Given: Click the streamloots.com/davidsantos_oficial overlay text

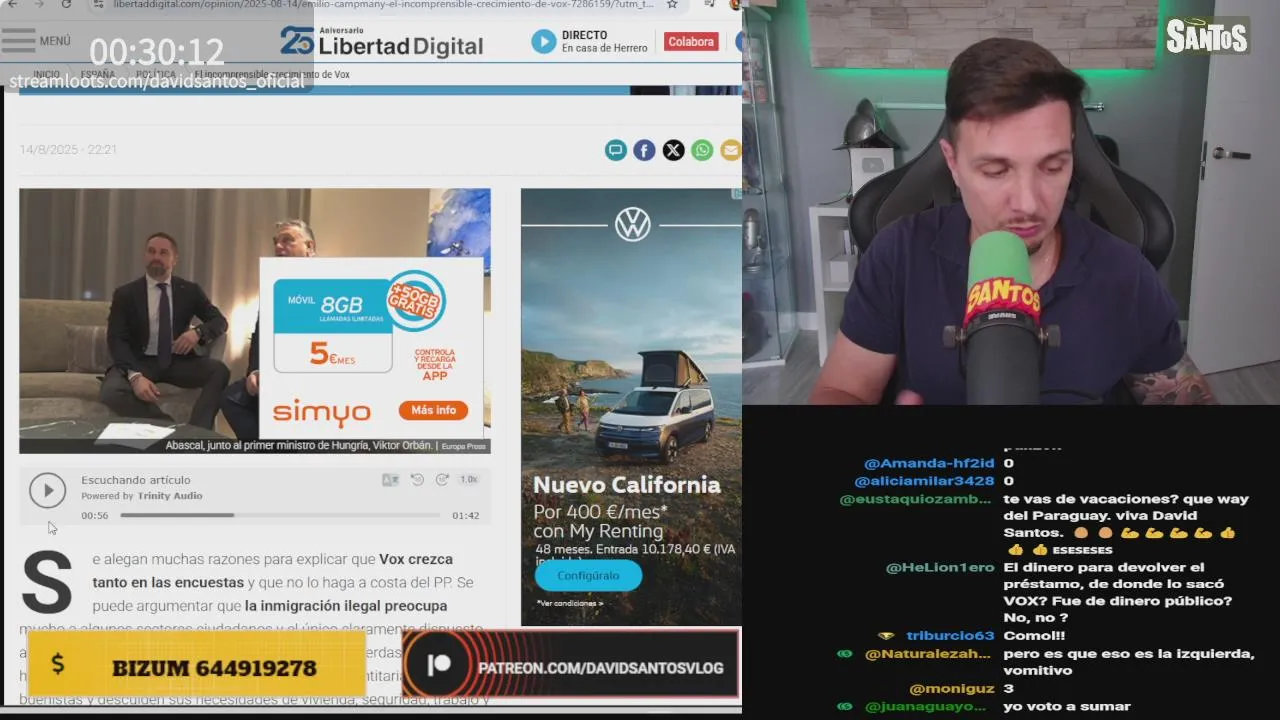Looking at the screenshot, I should point(157,81).
